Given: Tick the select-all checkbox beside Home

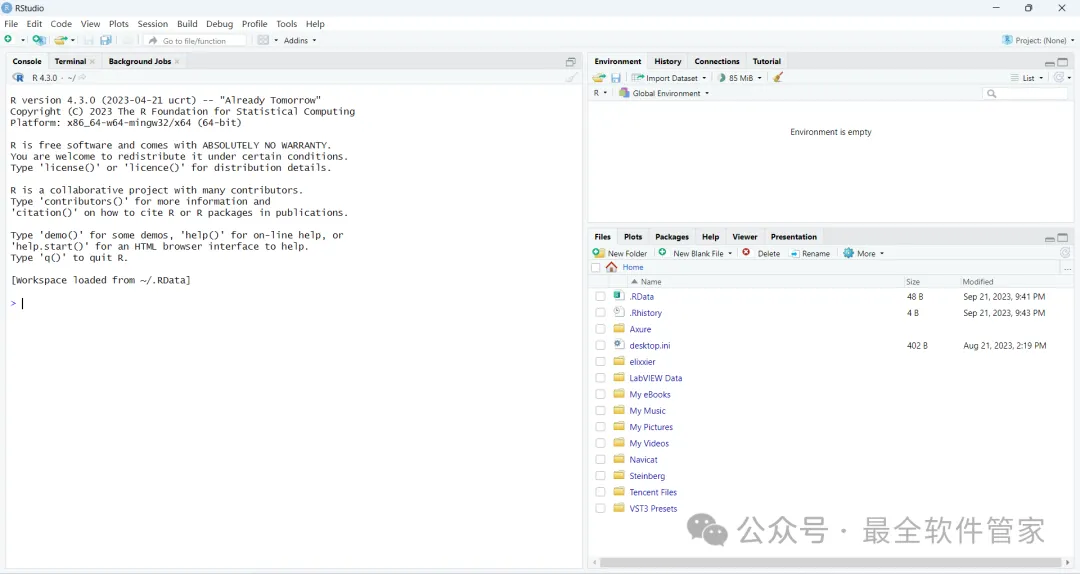Looking at the screenshot, I should (x=596, y=267).
